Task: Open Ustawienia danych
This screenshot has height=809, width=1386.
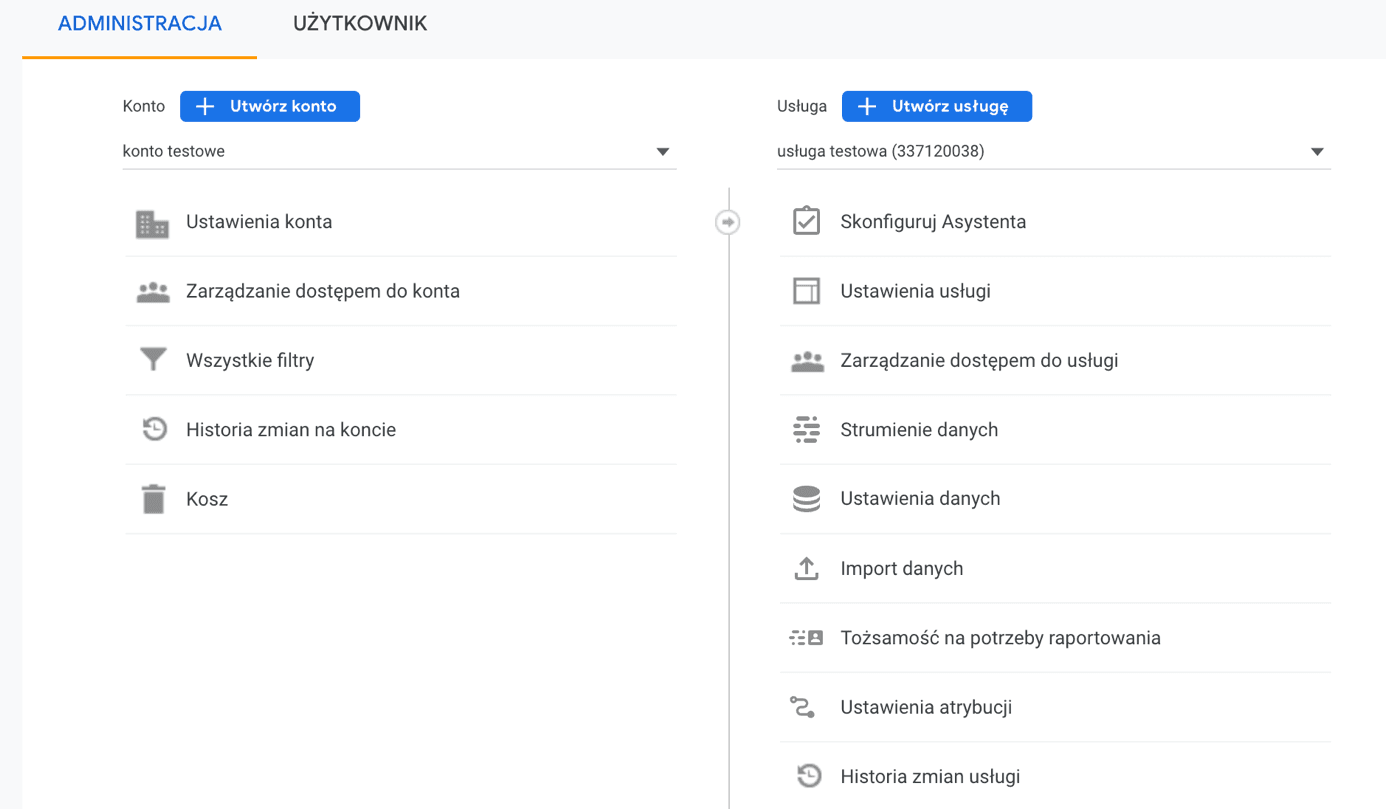Action: tap(1055, 499)
